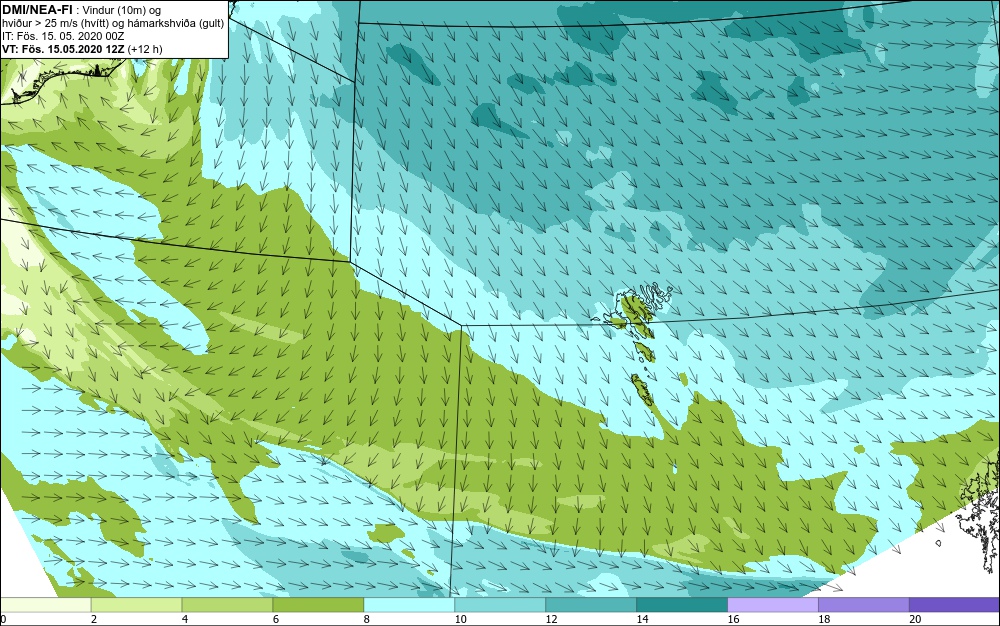Click the 2–4 m/s light green legend swatch

[x=136, y=604]
